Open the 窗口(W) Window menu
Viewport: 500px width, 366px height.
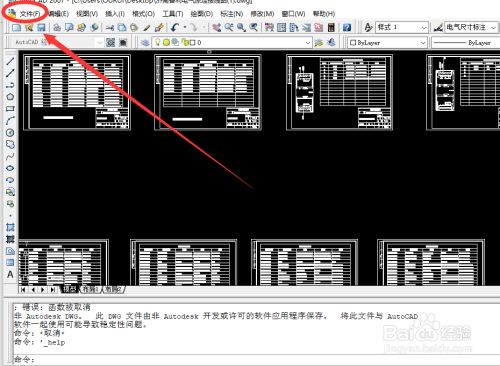[x=293, y=14]
